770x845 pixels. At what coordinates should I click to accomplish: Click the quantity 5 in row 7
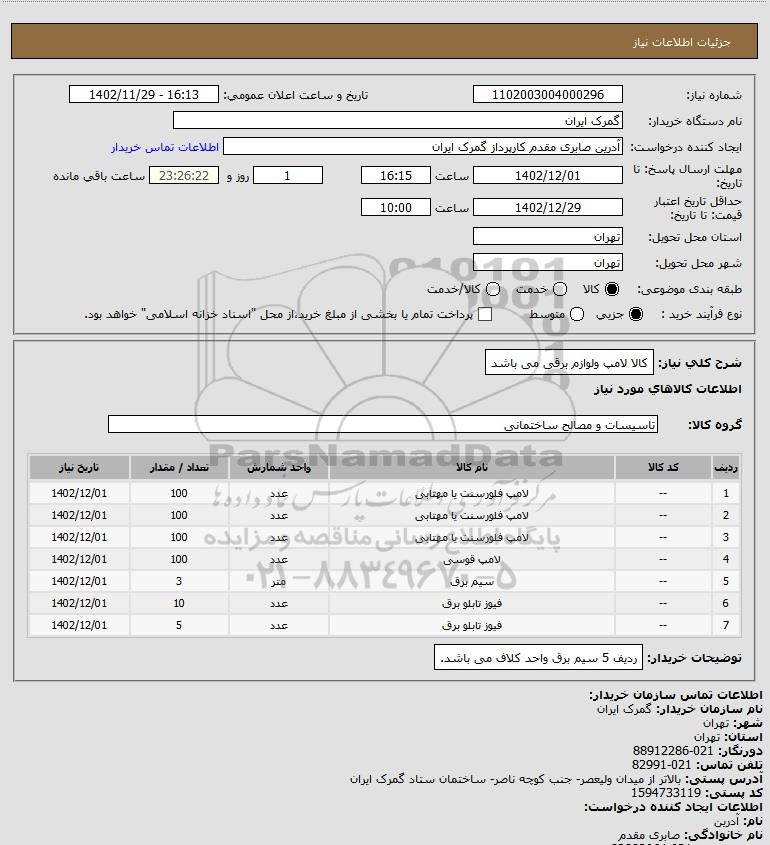pos(179,626)
